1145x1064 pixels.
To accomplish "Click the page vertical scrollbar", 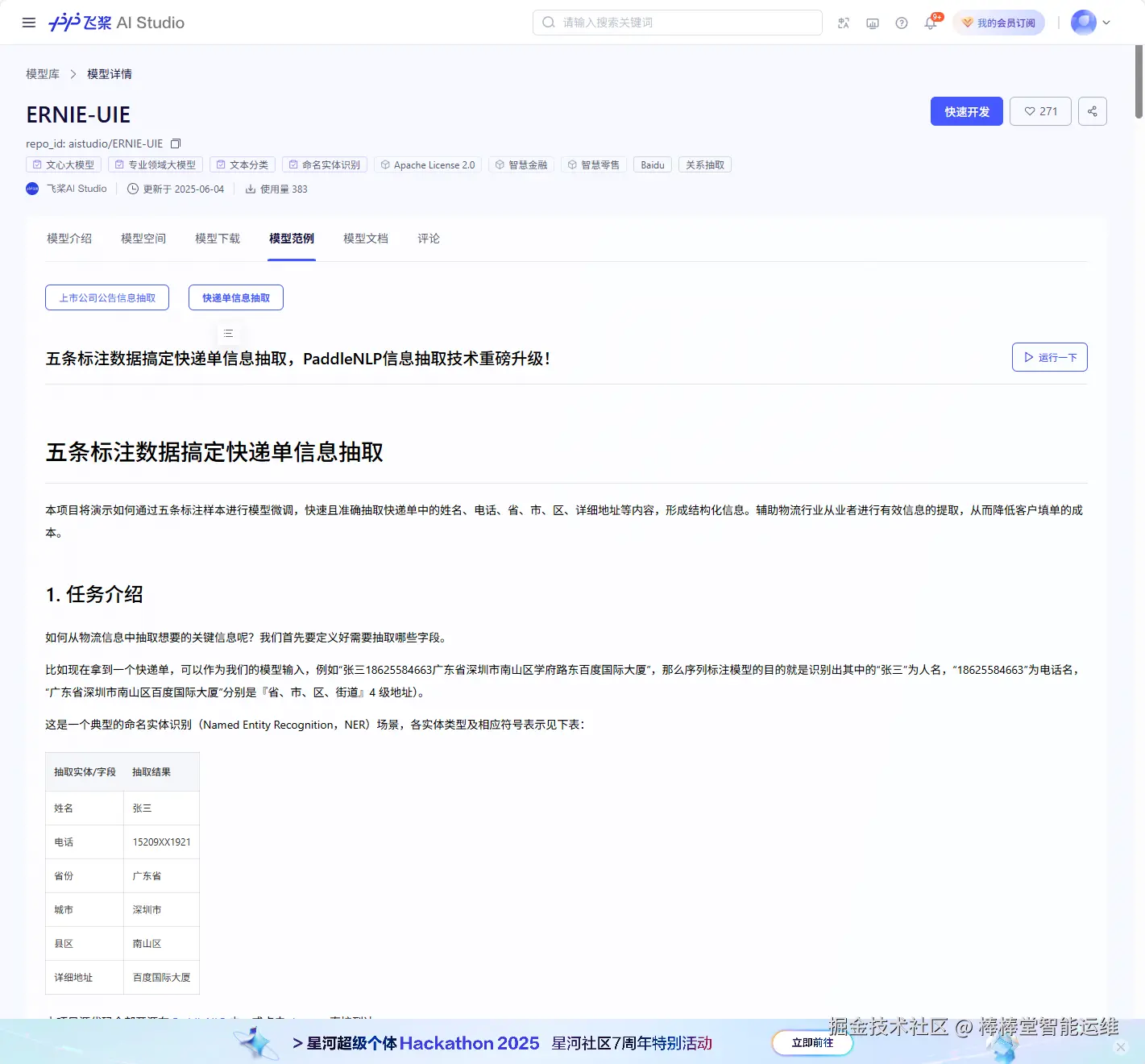I will point(1139,82).
